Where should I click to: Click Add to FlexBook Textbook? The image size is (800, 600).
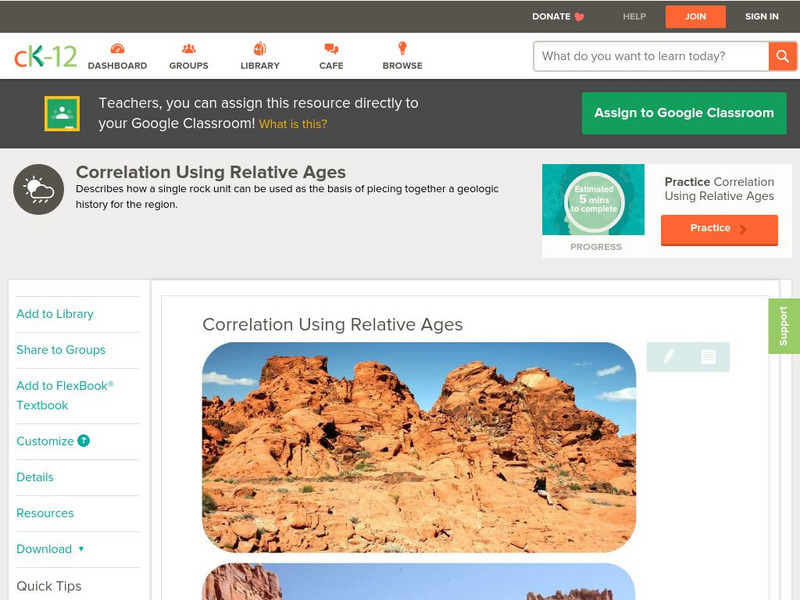pos(65,395)
